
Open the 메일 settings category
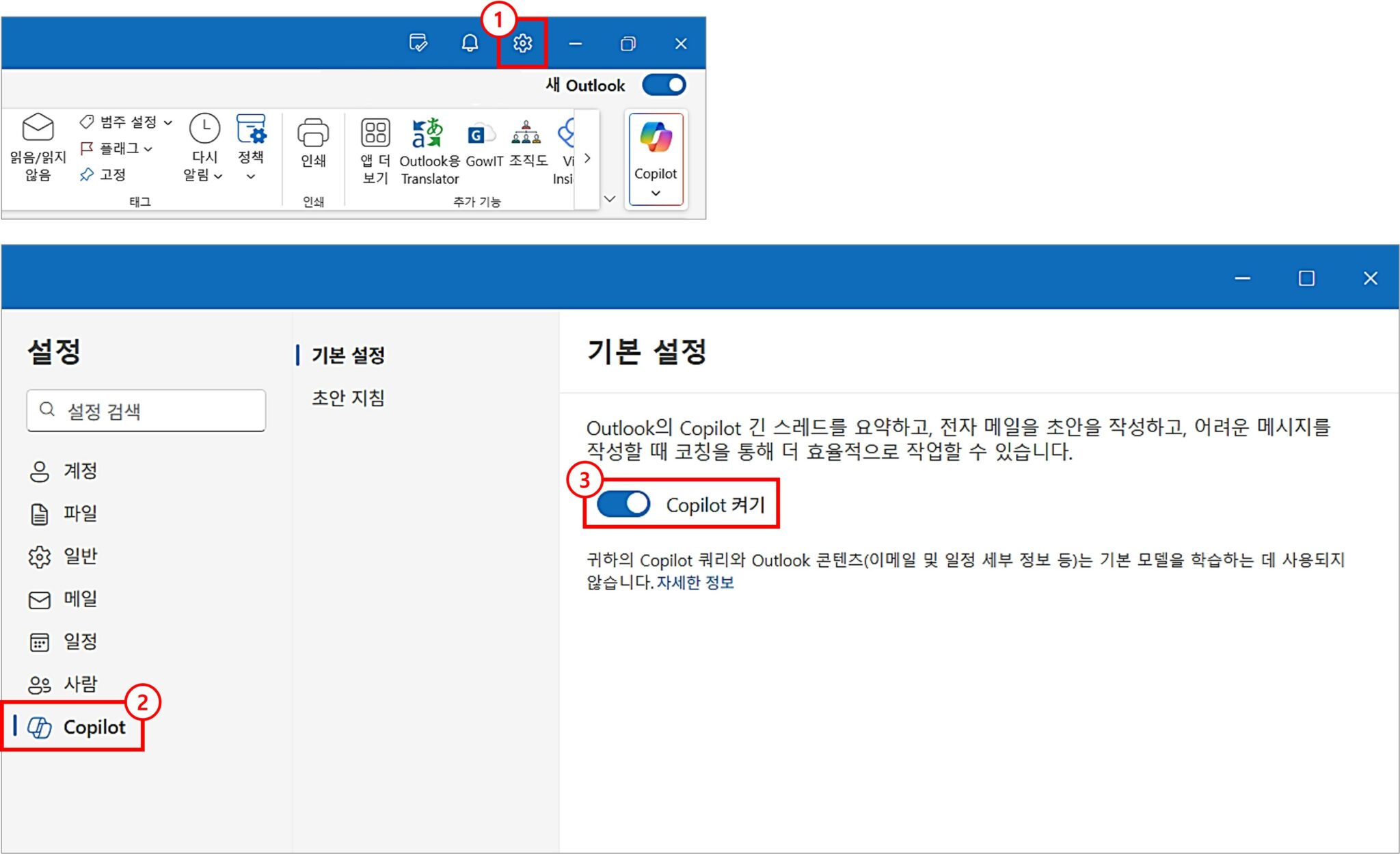[64, 599]
